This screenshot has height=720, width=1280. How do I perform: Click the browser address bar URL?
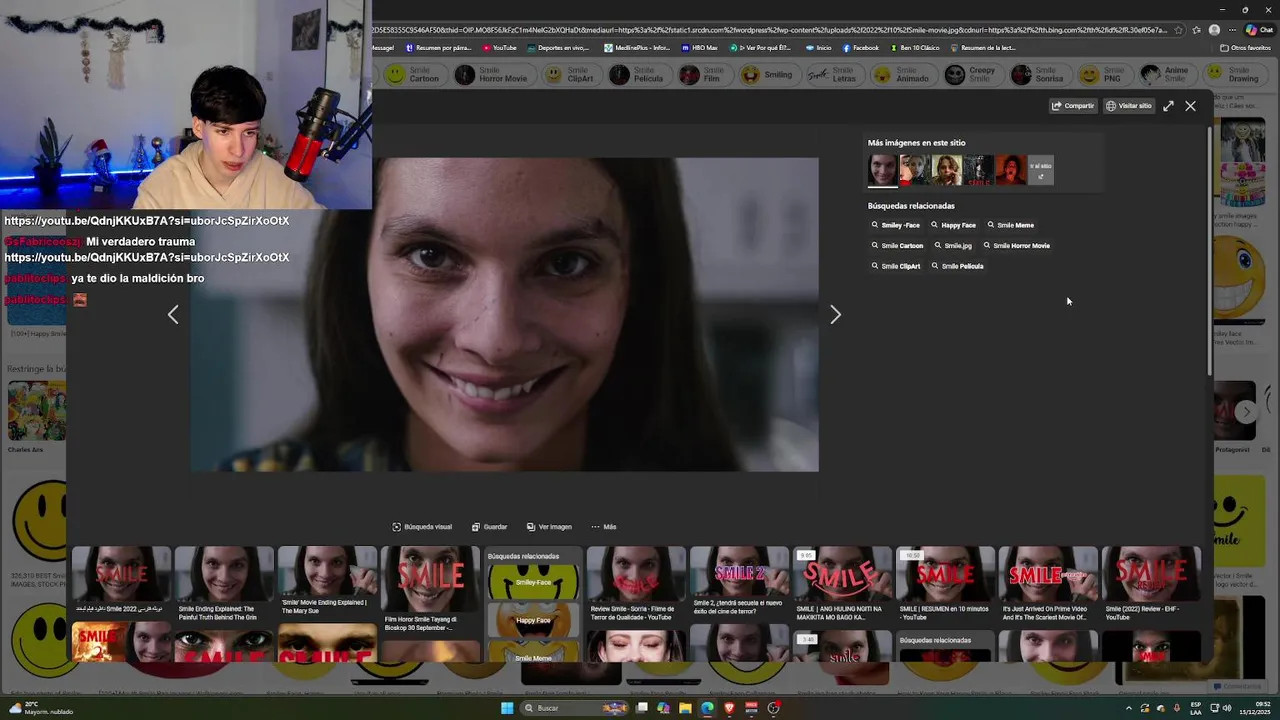tap(770, 30)
